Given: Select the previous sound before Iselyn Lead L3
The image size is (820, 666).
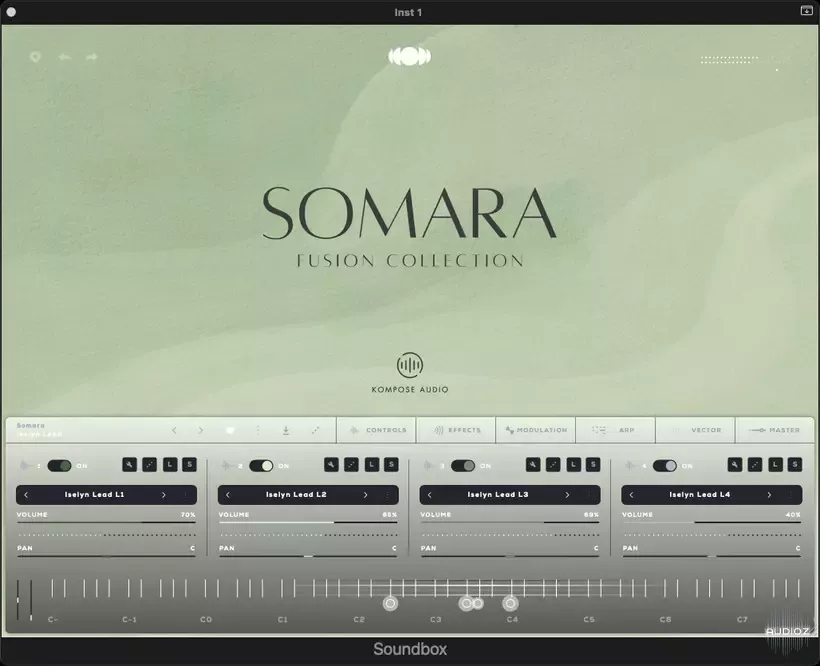Looking at the screenshot, I should click(x=430, y=495).
